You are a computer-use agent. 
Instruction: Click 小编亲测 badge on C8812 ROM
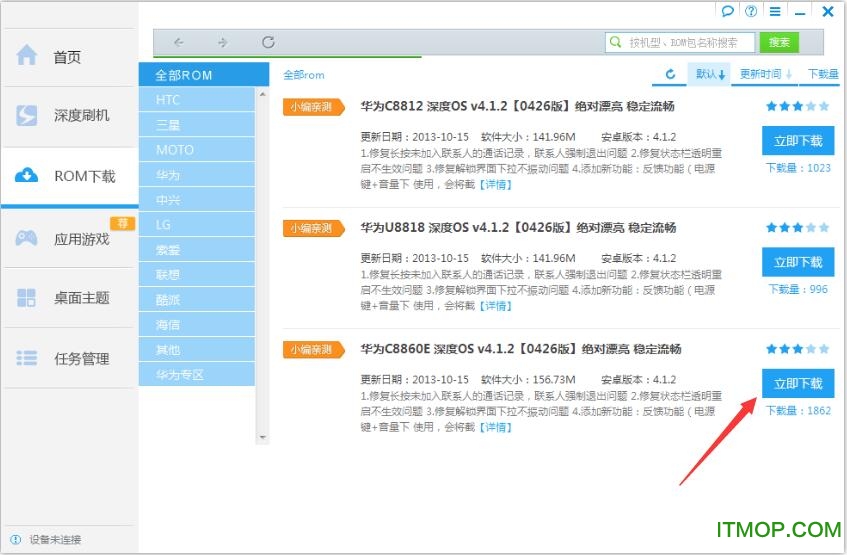[313, 107]
